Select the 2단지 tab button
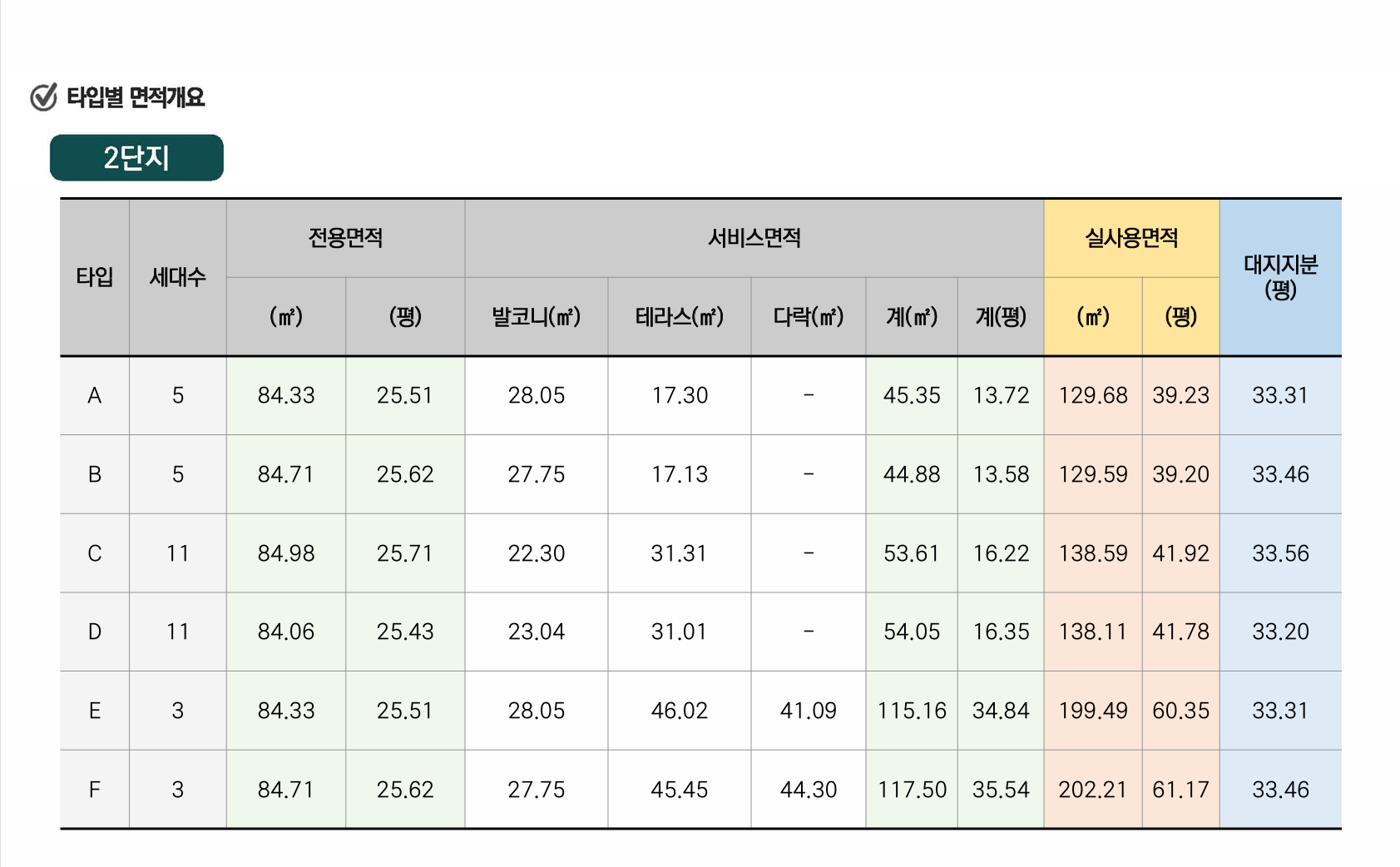The height and width of the screenshot is (867, 1400). click(x=136, y=157)
